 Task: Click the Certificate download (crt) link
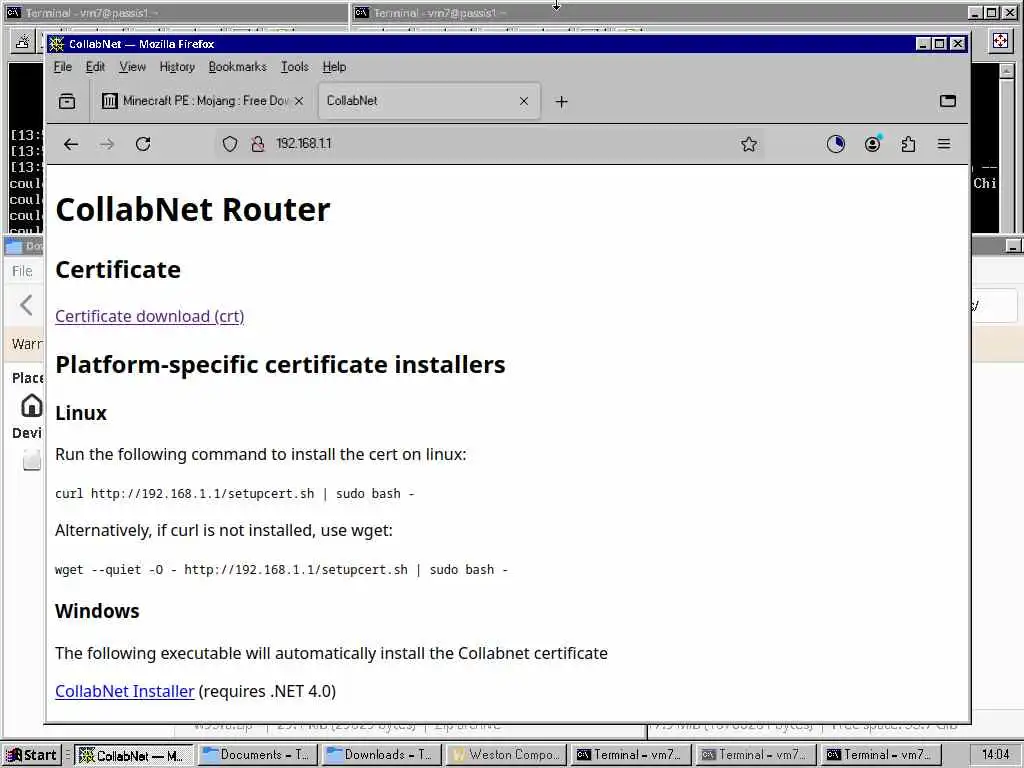coord(150,317)
